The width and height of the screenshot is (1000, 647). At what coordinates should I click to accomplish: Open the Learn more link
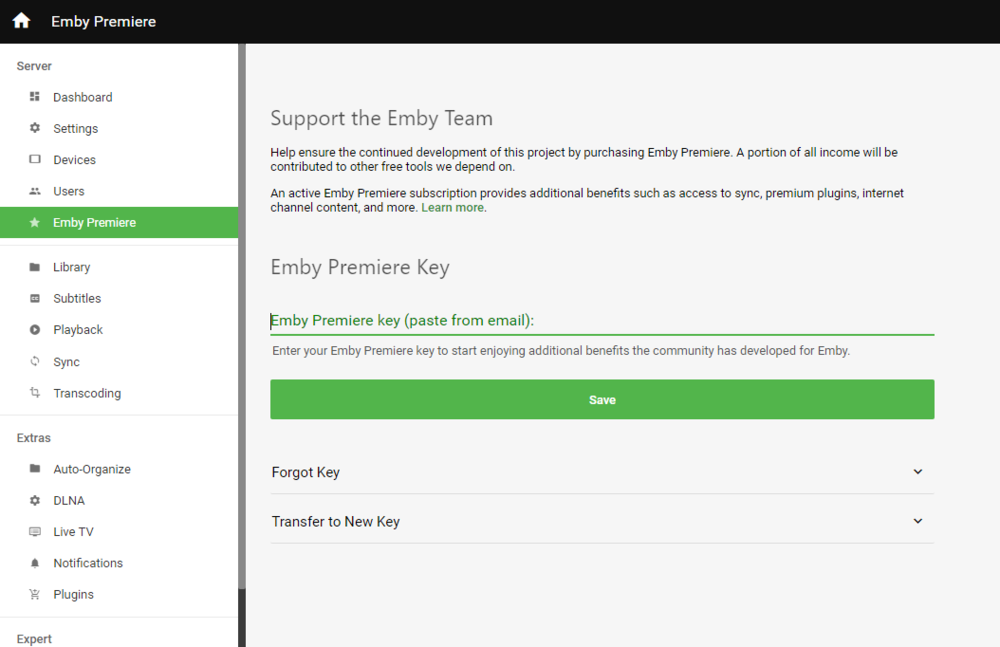(x=453, y=206)
